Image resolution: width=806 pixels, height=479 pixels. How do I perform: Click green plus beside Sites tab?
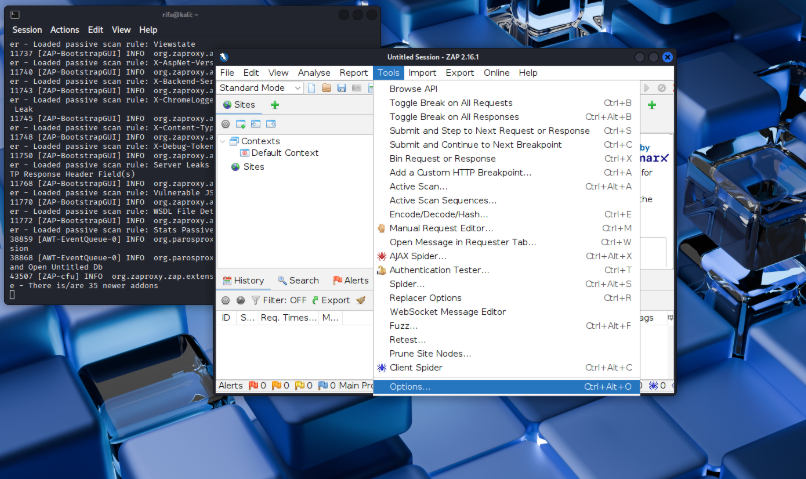pos(275,105)
